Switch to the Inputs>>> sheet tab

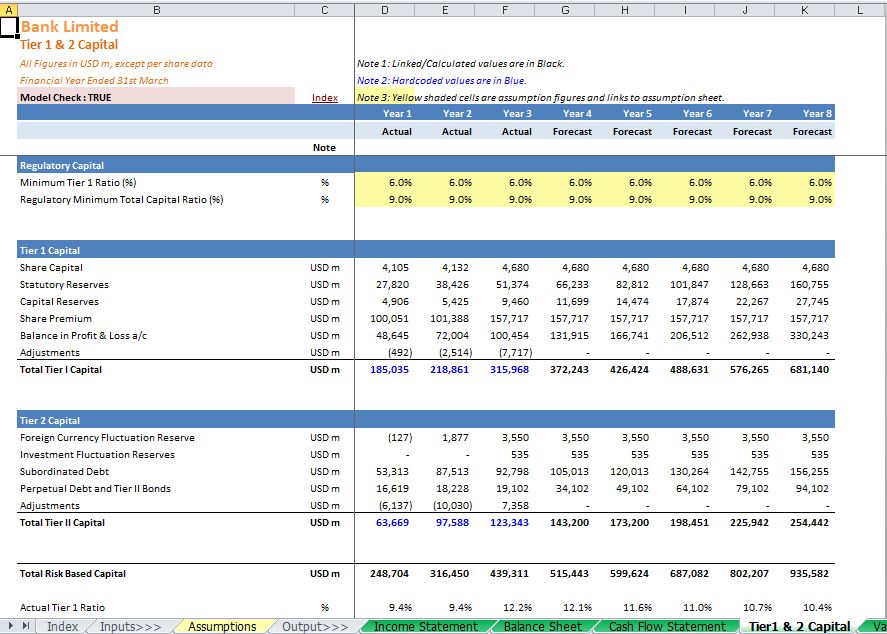(131, 627)
